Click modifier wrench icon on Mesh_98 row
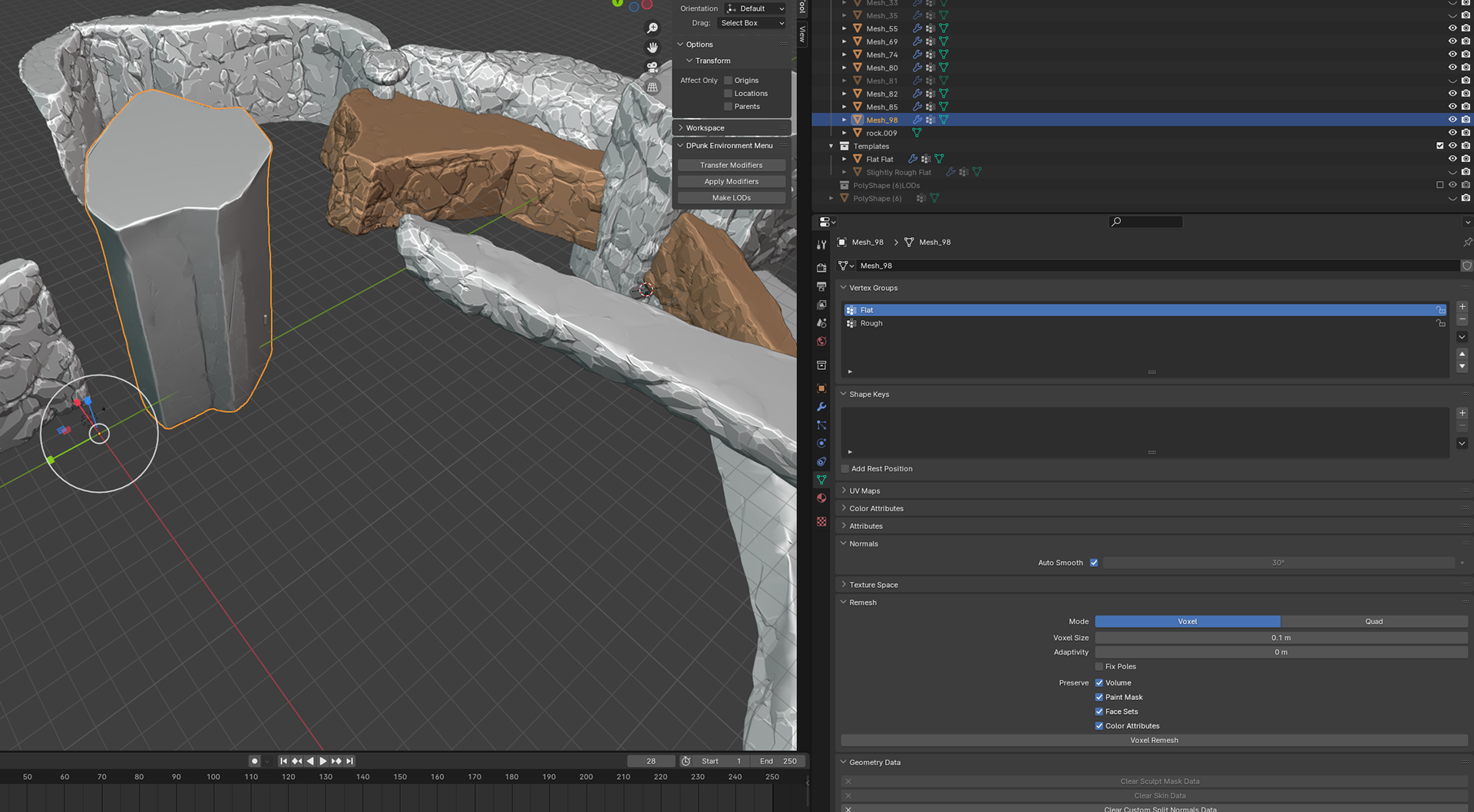The width and height of the screenshot is (1474, 812). tap(917, 120)
